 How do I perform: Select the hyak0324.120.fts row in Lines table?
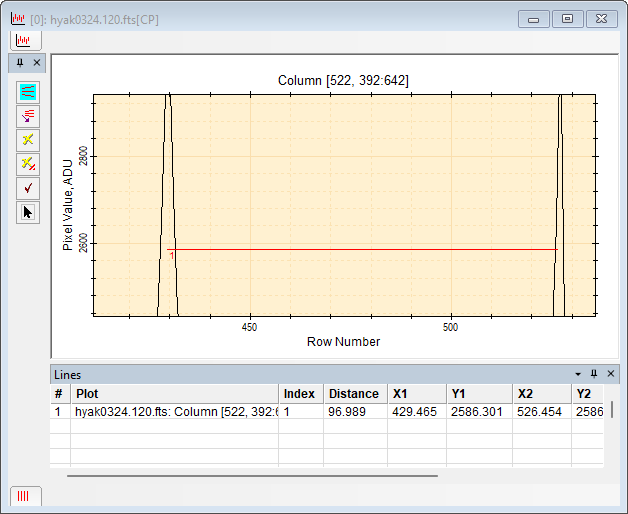pos(174,411)
